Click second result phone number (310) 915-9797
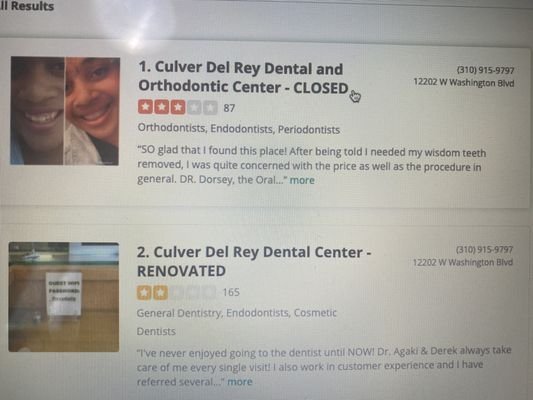The height and width of the screenshot is (400, 533). (x=484, y=250)
